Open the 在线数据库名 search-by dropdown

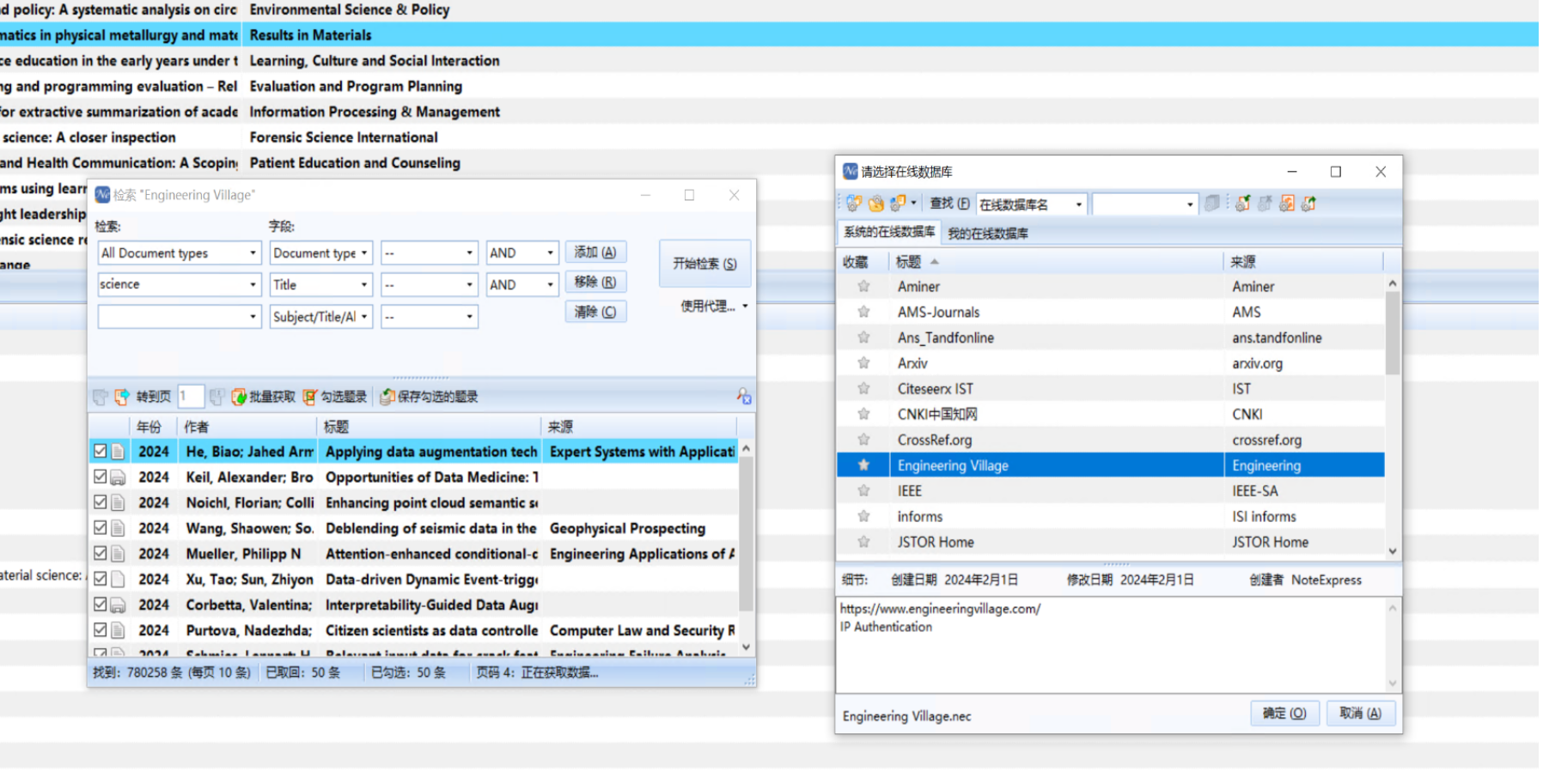[1078, 204]
